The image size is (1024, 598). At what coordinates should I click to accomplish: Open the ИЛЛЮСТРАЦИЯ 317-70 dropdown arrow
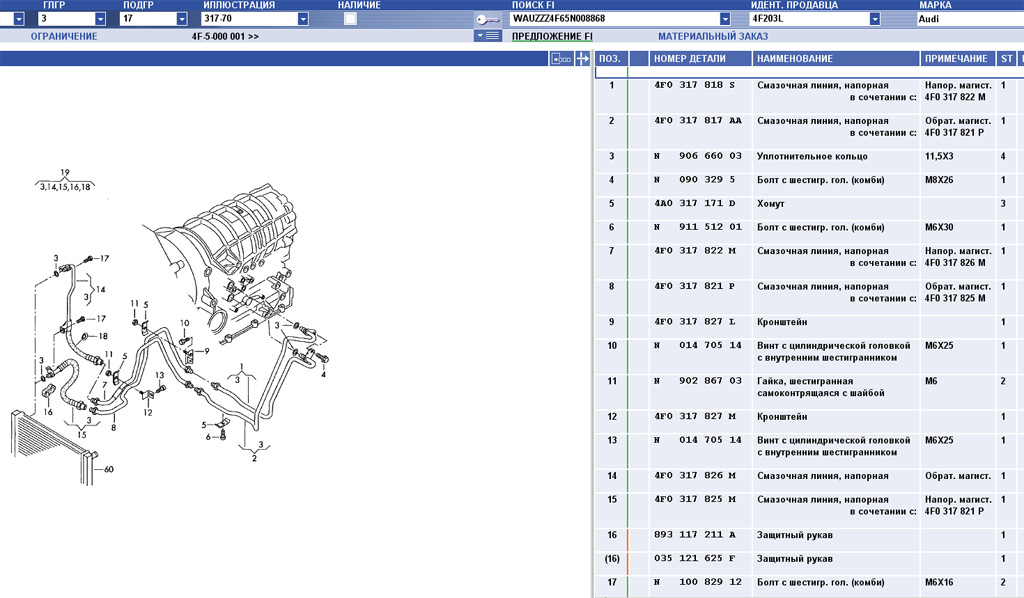302,19
